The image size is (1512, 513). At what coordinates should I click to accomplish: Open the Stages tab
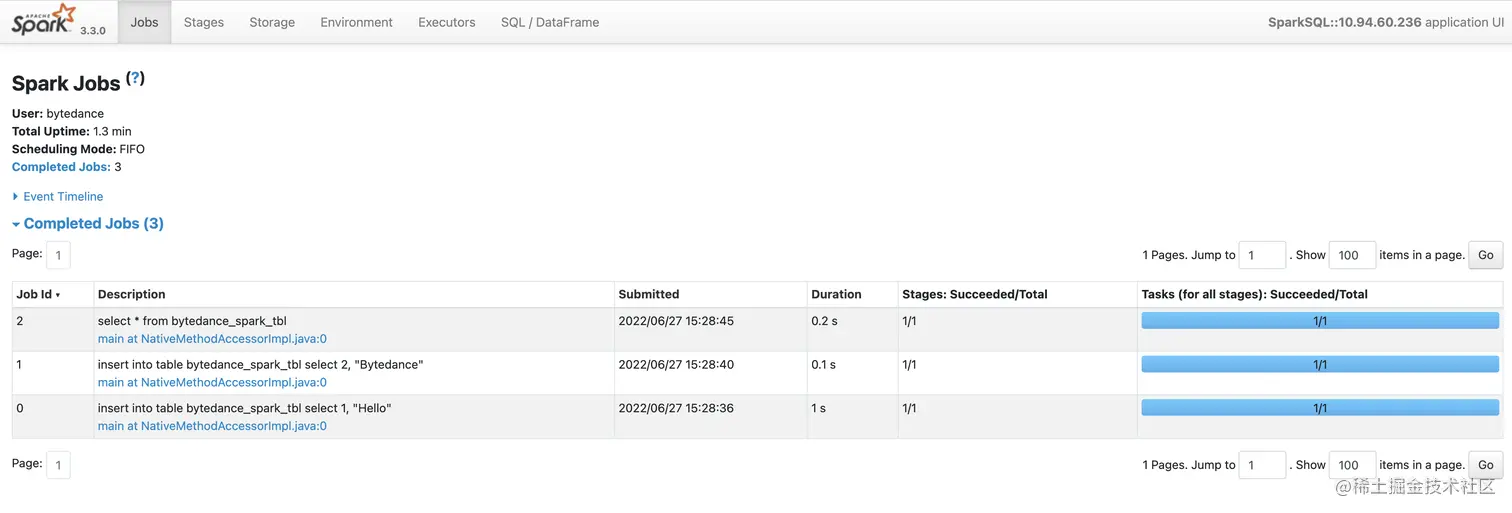(204, 22)
